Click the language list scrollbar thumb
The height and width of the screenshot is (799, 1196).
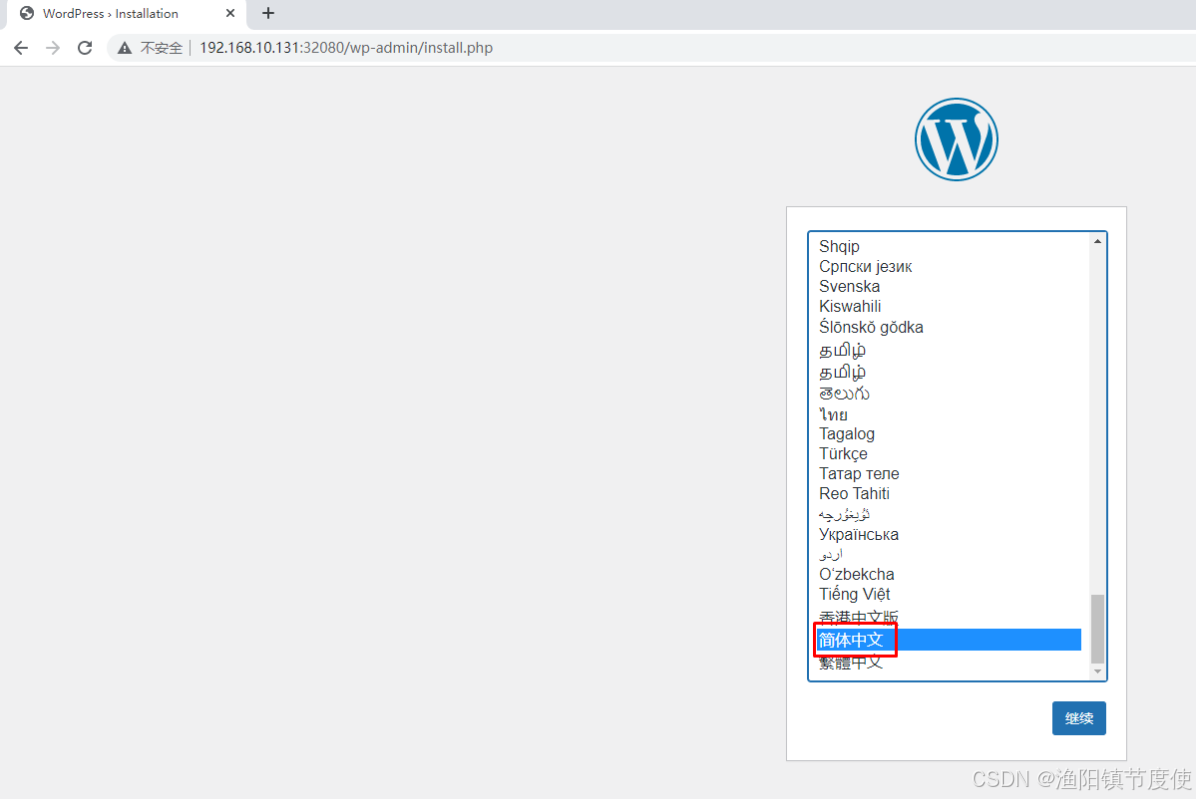tap(1097, 629)
